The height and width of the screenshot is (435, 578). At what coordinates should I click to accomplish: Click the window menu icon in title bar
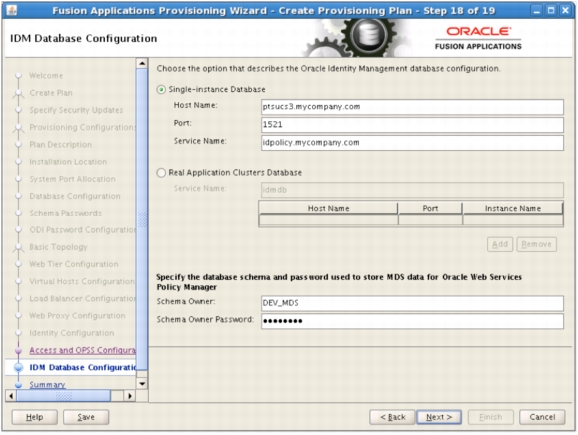12,10
